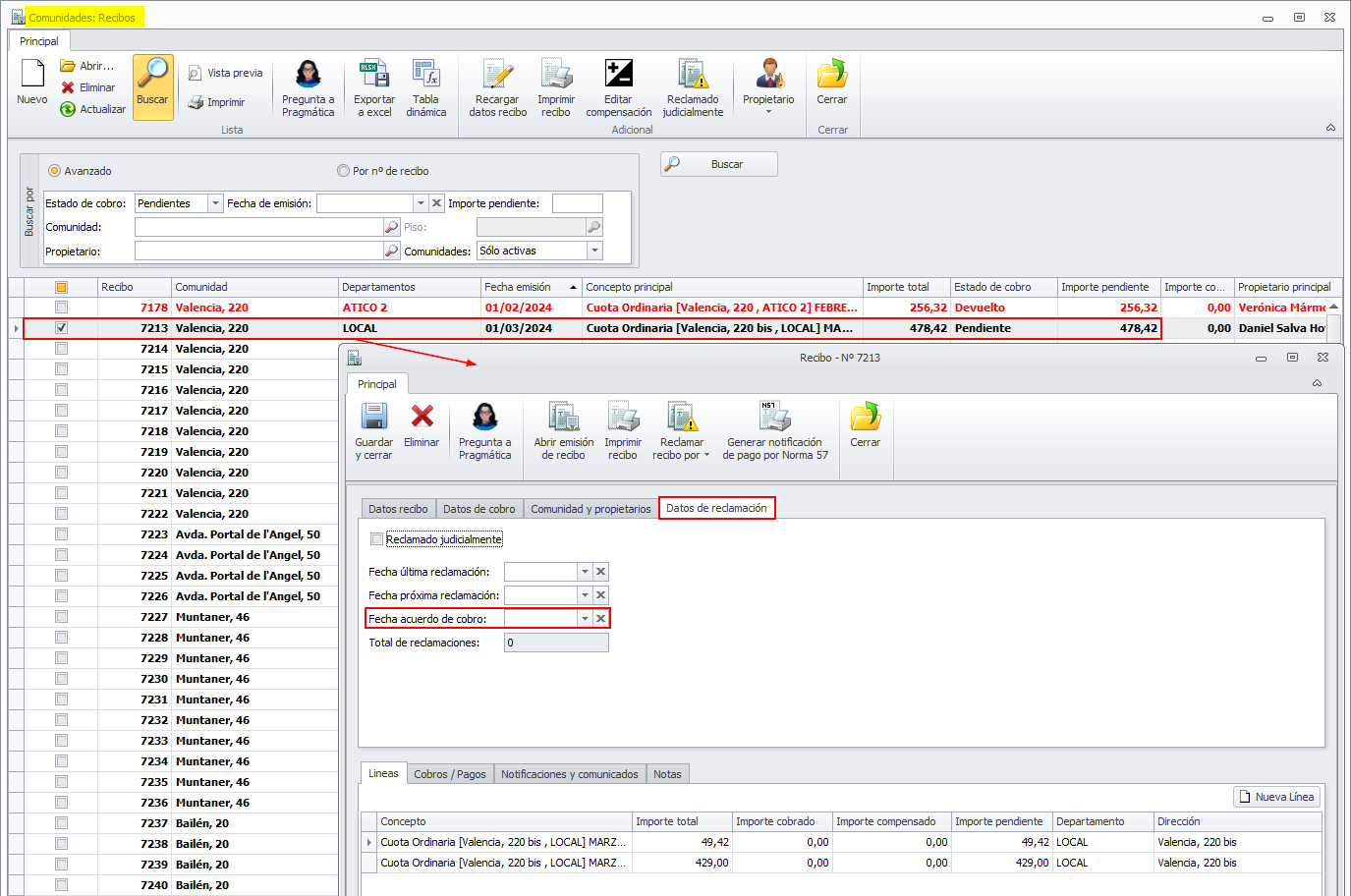Click the Nuevo document icon in main ribbon

pos(32,83)
